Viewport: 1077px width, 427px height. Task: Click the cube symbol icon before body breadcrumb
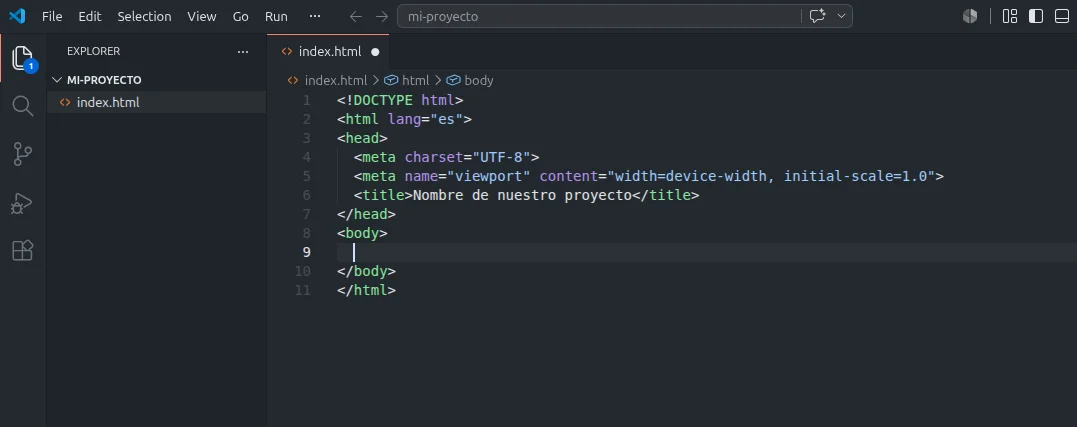pyautogui.click(x=453, y=80)
